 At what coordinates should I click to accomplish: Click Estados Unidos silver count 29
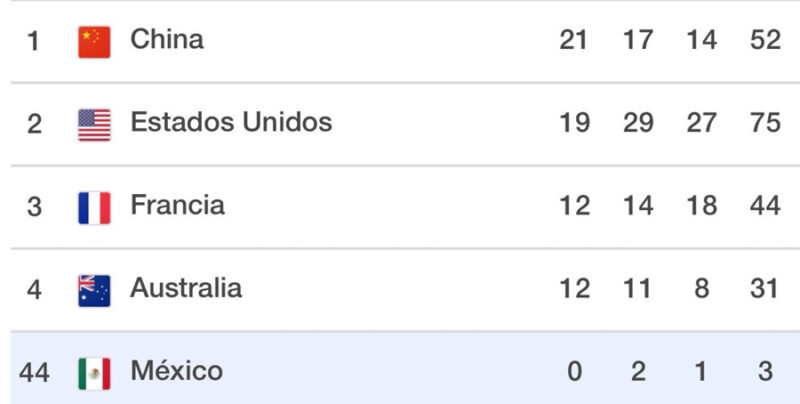[x=637, y=123]
